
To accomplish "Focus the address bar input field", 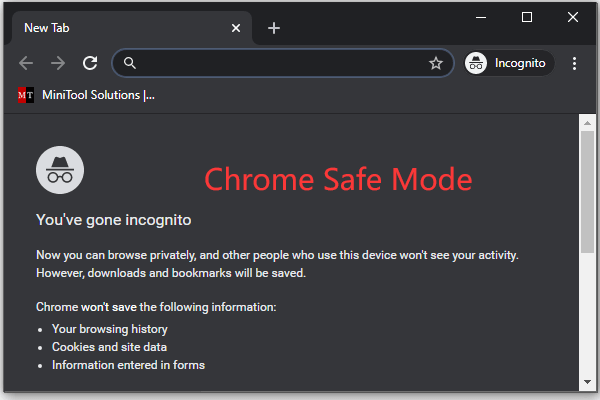I will pyautogui.click(x=282, y=63).
